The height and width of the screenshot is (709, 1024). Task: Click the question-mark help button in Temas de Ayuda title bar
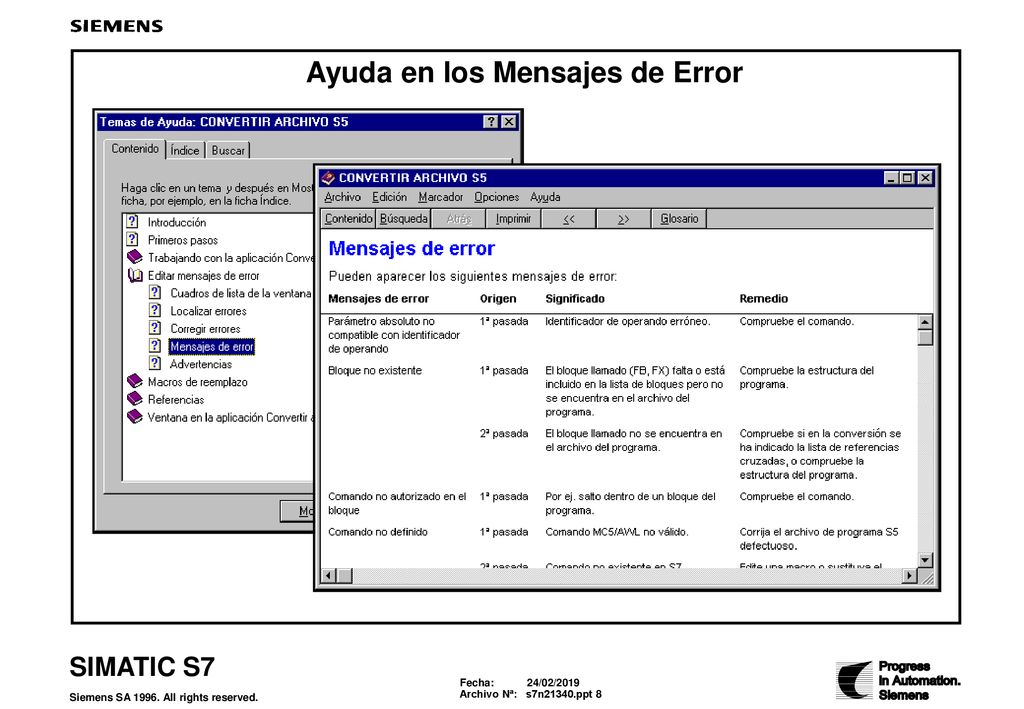click(490, 122)
